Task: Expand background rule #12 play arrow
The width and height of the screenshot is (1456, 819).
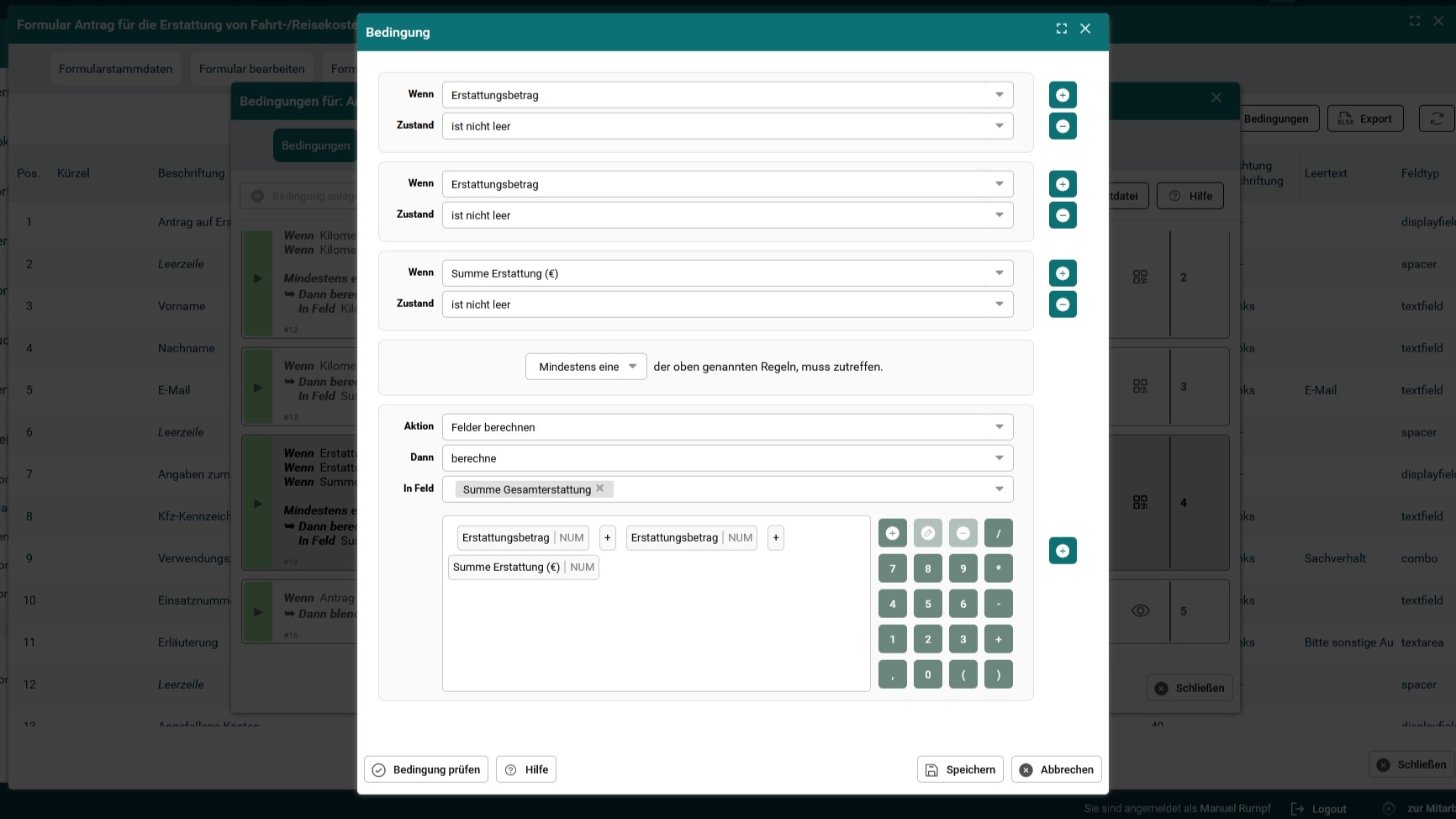Action: tap(258, 278)
